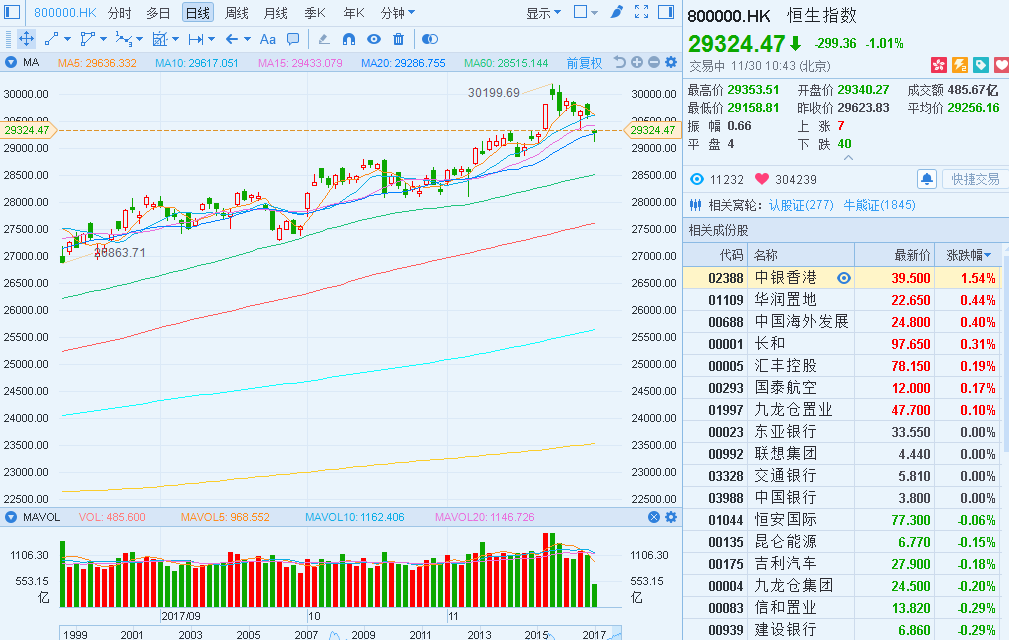Toggle the right side panel
The image size is (1009, 640).
tap(666, 13)
